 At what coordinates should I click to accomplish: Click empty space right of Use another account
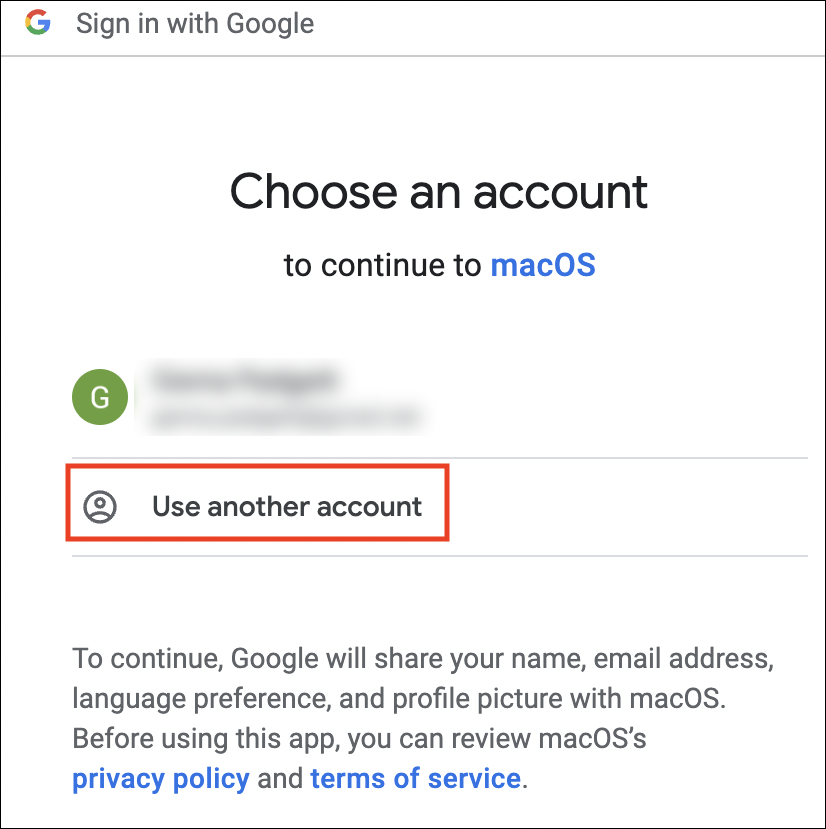pos(628,507)
